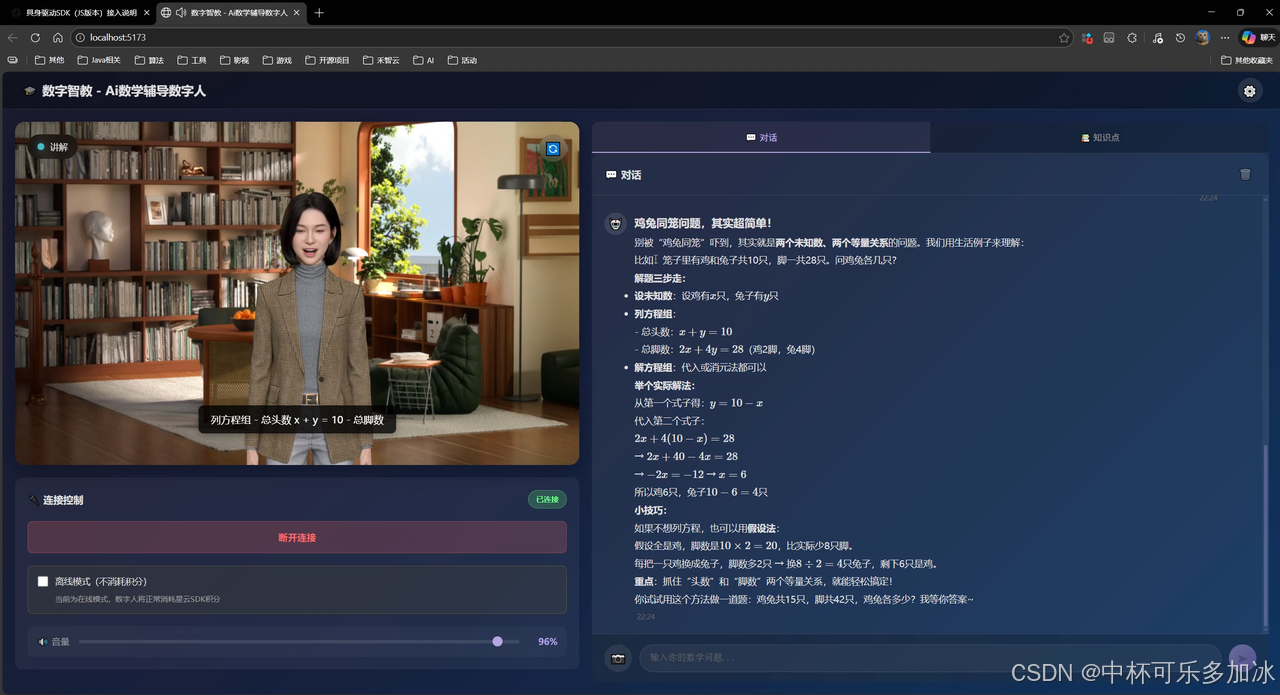The width and height of the screenshot is (1280, 695).
Task: Click the assistant avatar icon in the chat
Action: point(616,224)
